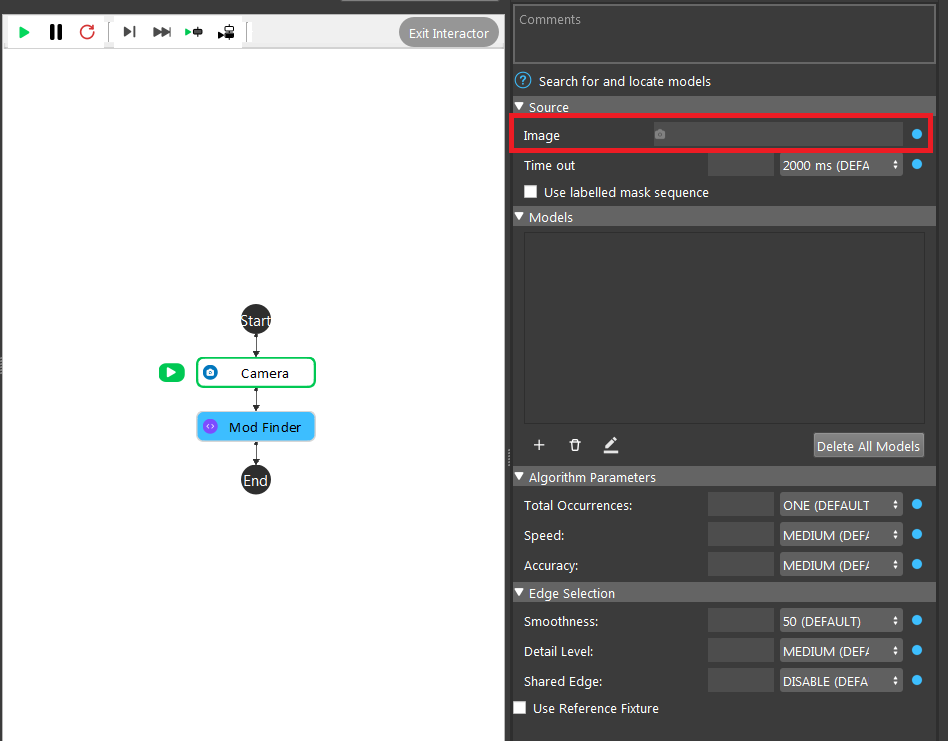This screenshot has height=741, width=948.
Task: Click the blue dot beside Total Occurrences
Action: pyautogui.click(x=917, y=504)
